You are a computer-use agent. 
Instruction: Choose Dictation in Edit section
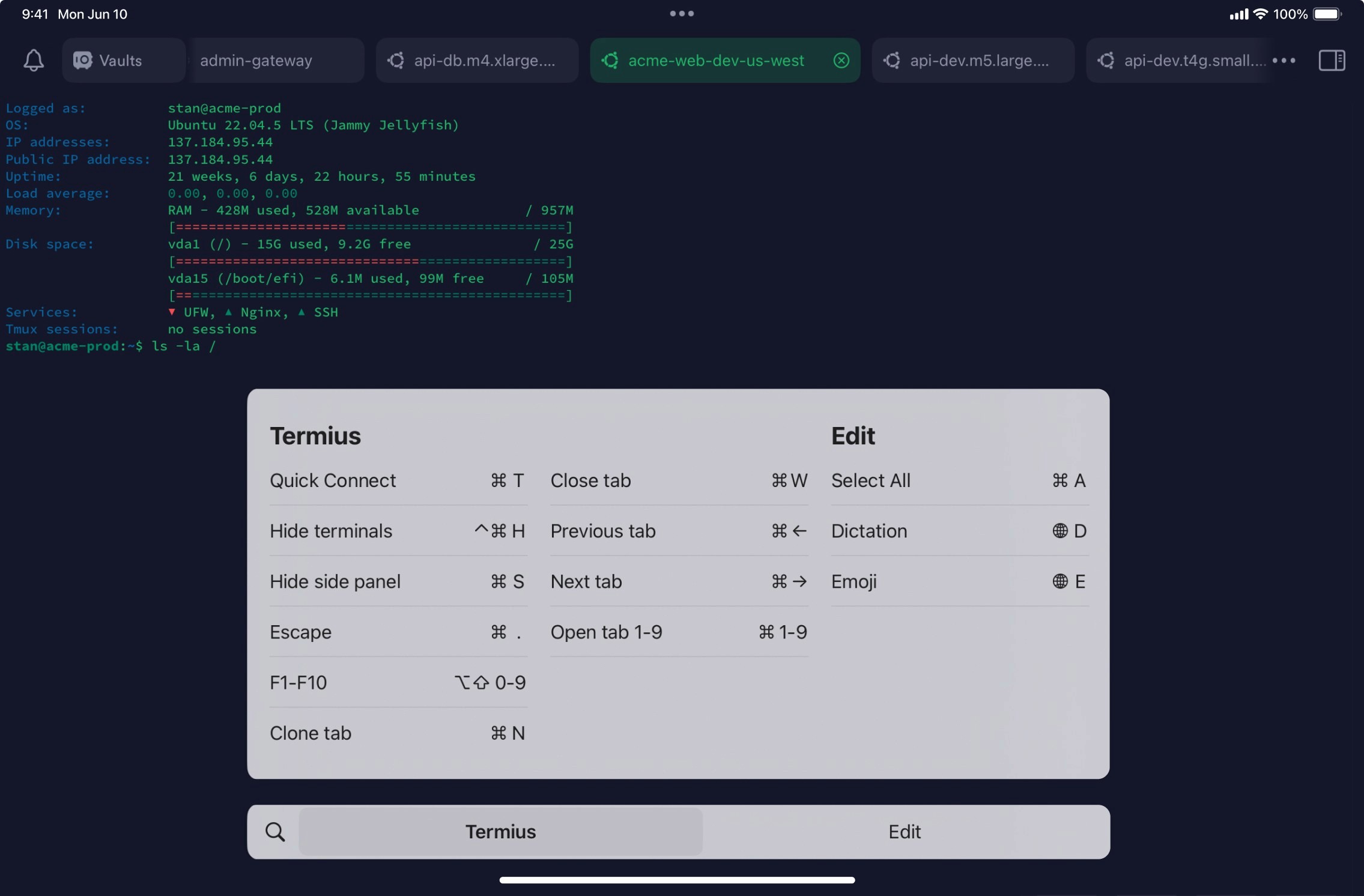pyautogui.click(x=959, y=531)
